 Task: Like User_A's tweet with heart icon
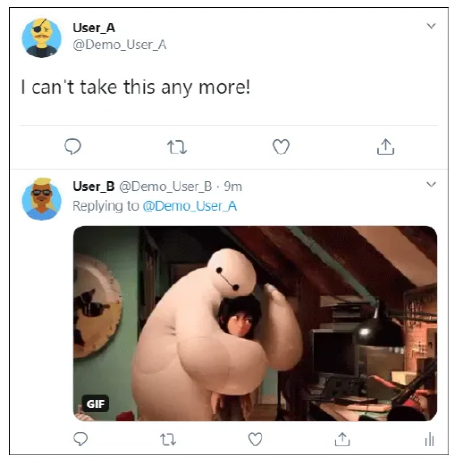point(281,147)
